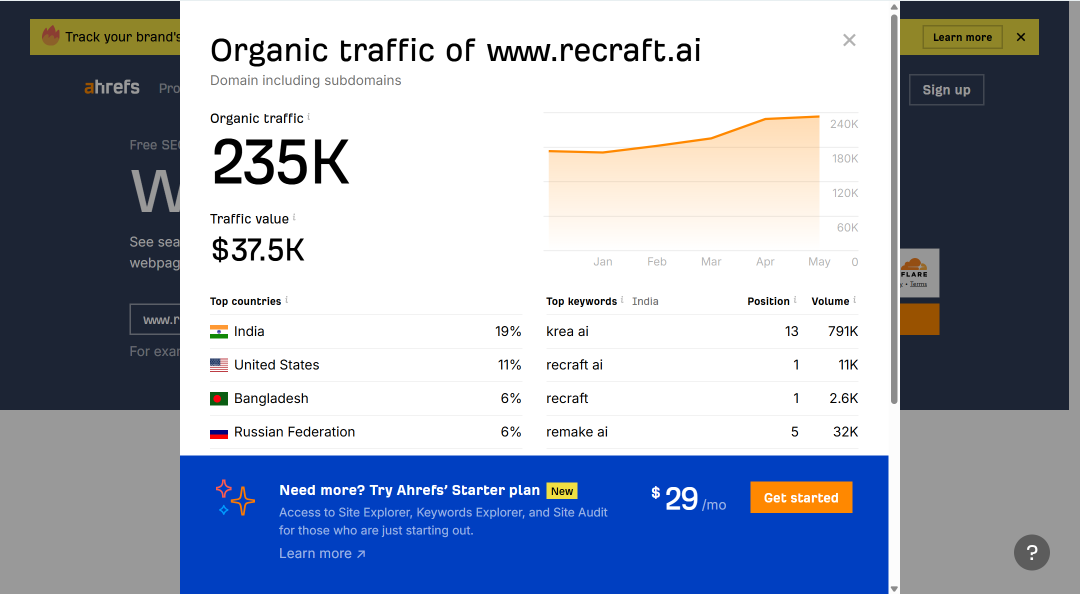The image size is (1080, 594).
Task: Click the keyword 'remake ai'
Action: 577,432
